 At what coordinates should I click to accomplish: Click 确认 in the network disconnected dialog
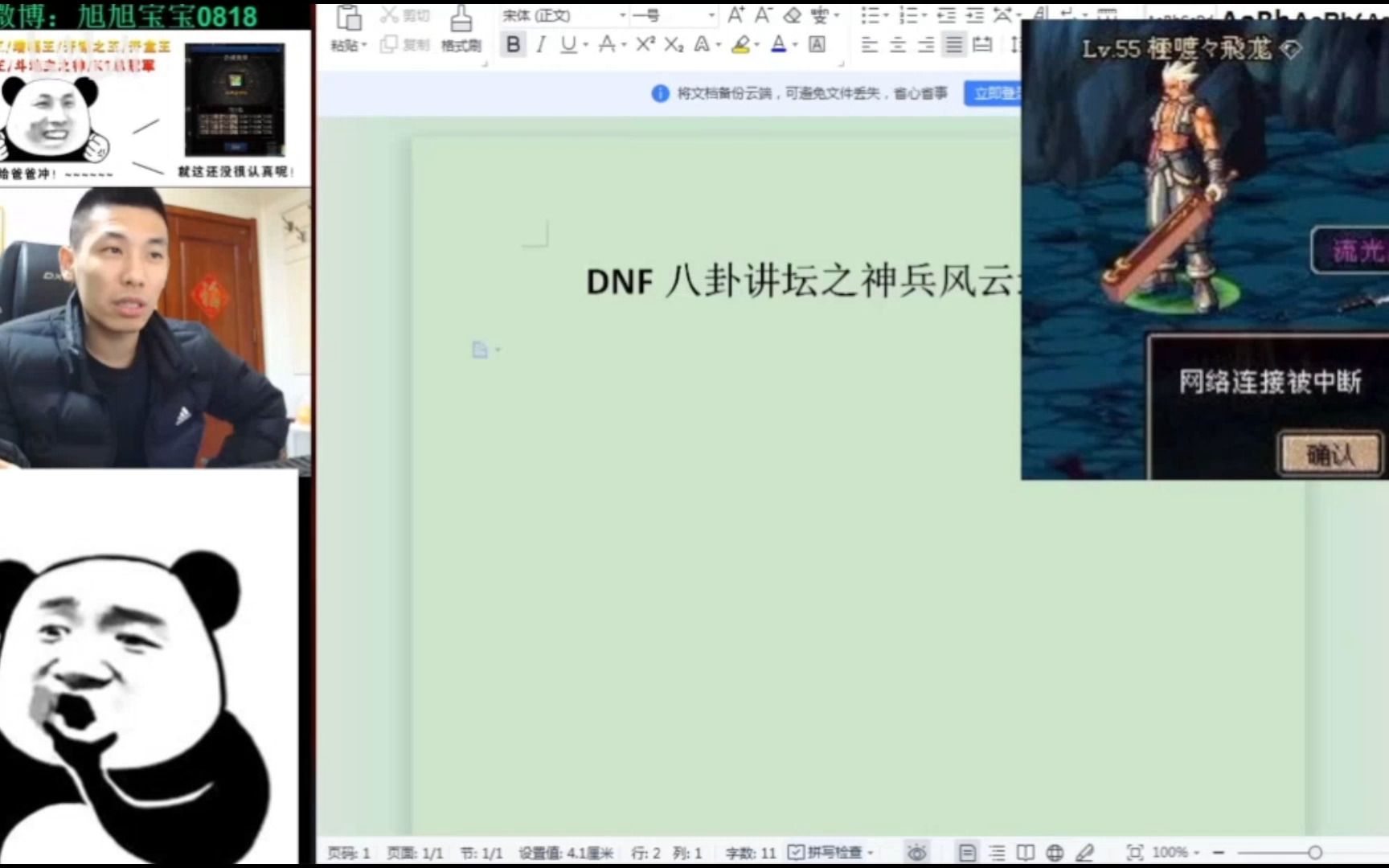(x=1330, y=454)
